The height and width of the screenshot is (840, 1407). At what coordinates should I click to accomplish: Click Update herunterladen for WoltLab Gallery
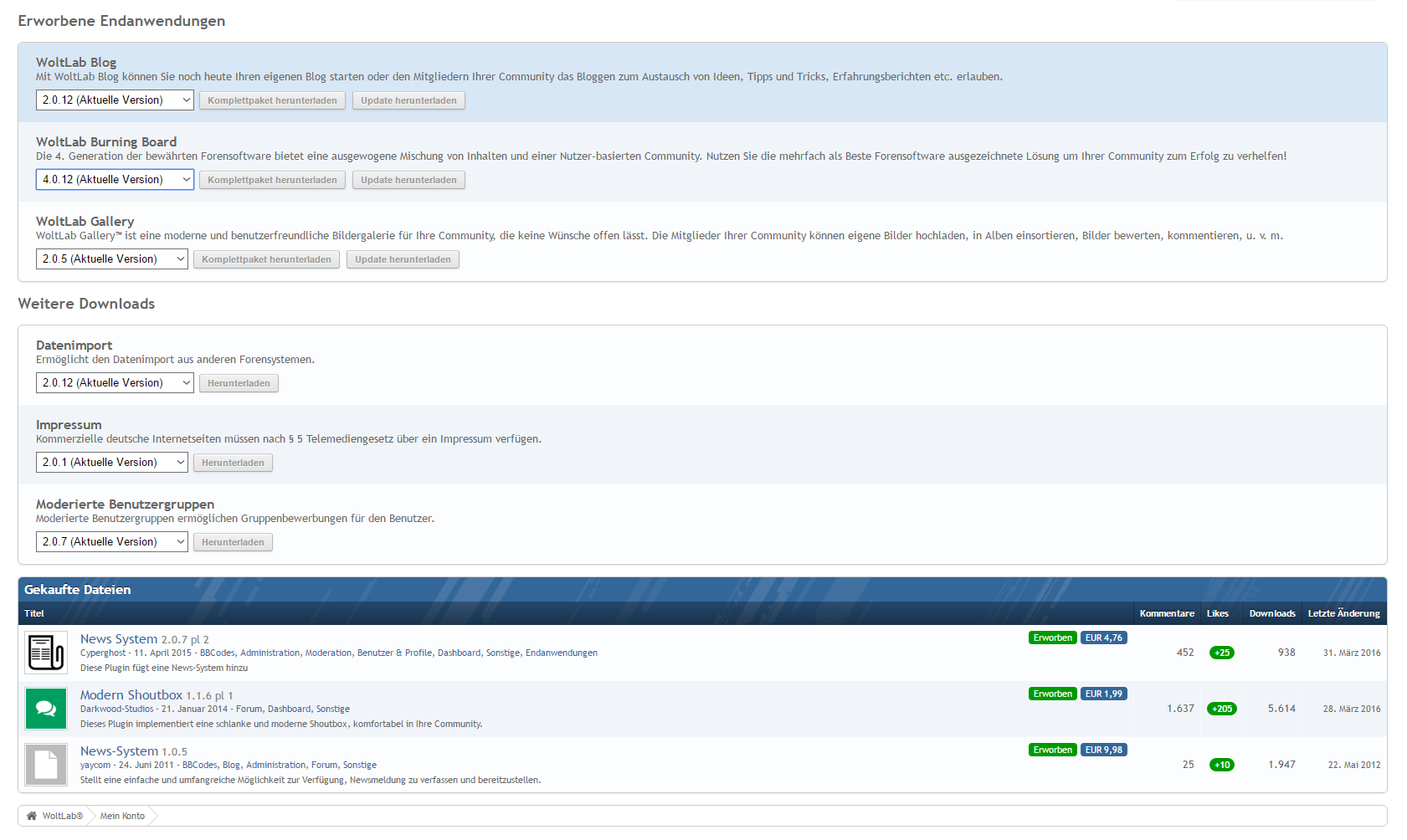pos(403,259)
